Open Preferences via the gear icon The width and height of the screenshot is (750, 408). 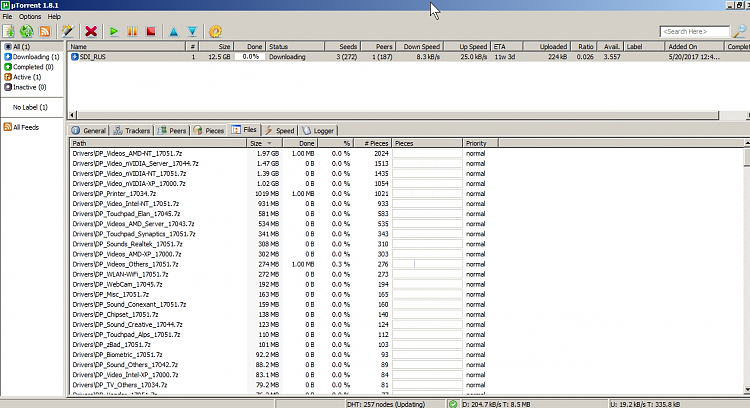coord(215,32)
